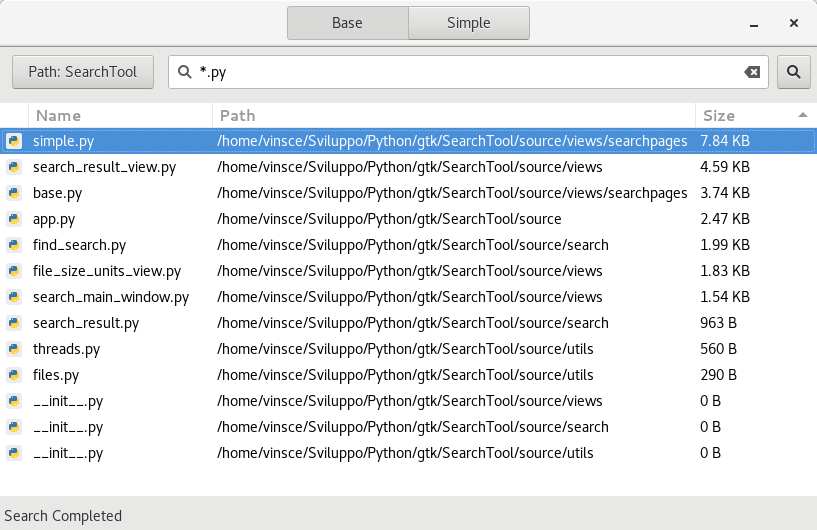Switch to the Base tab
817x530 pixels.
tap(348, 23)
